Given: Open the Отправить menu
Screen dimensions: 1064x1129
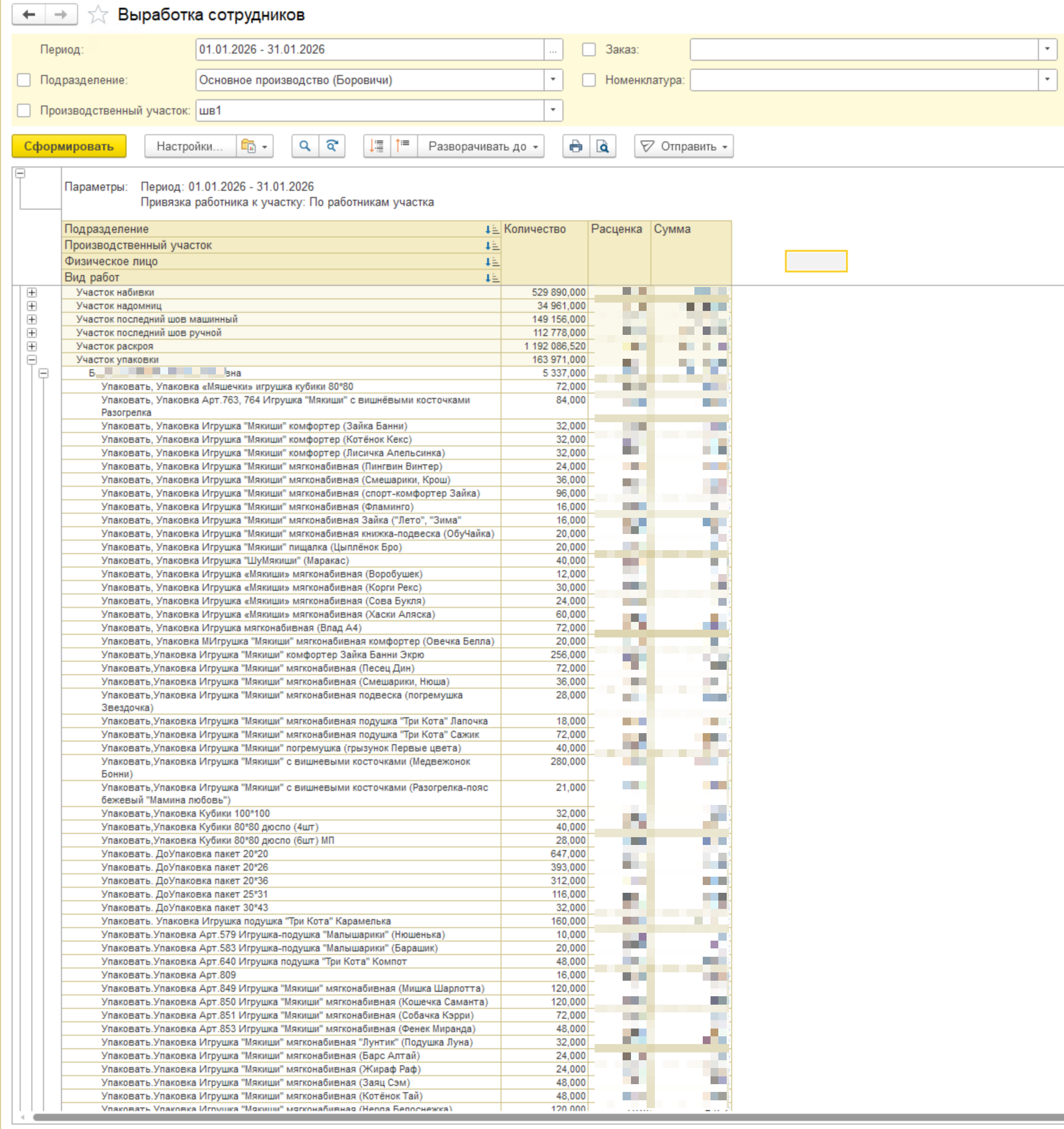Looking at the screenshot, I should (684, 147).
